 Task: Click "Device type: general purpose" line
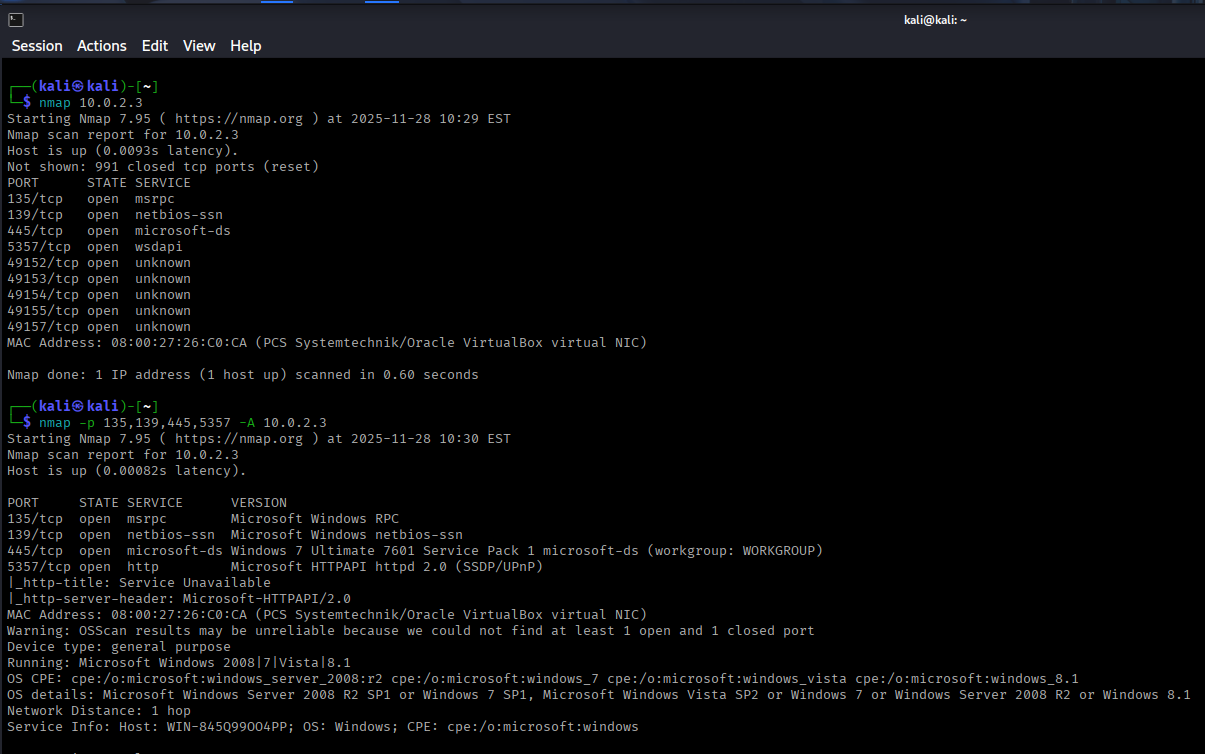(x=119, y=647)
